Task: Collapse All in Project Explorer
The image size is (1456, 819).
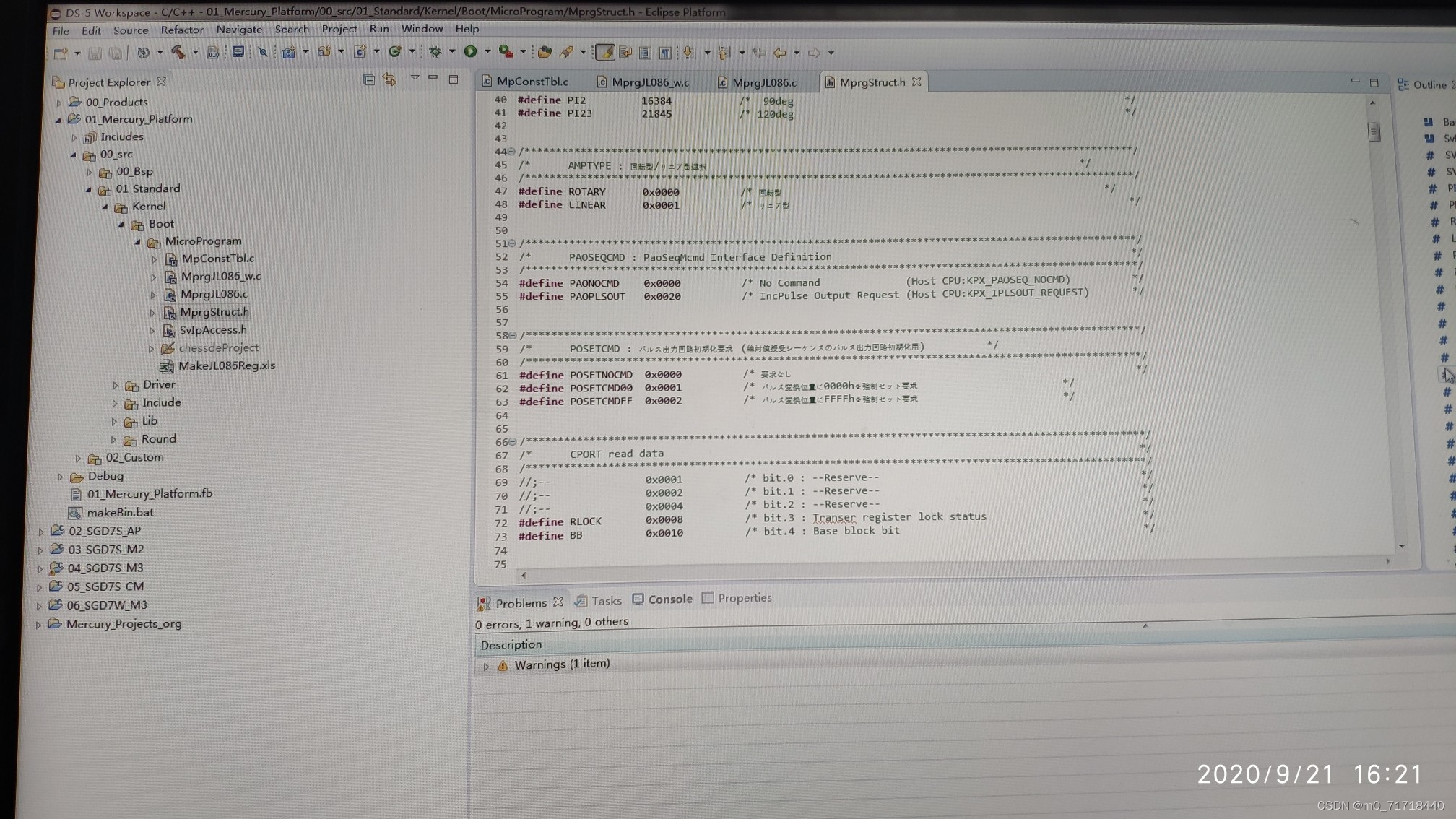Action: pyautogui.click(x=369, y=79)
